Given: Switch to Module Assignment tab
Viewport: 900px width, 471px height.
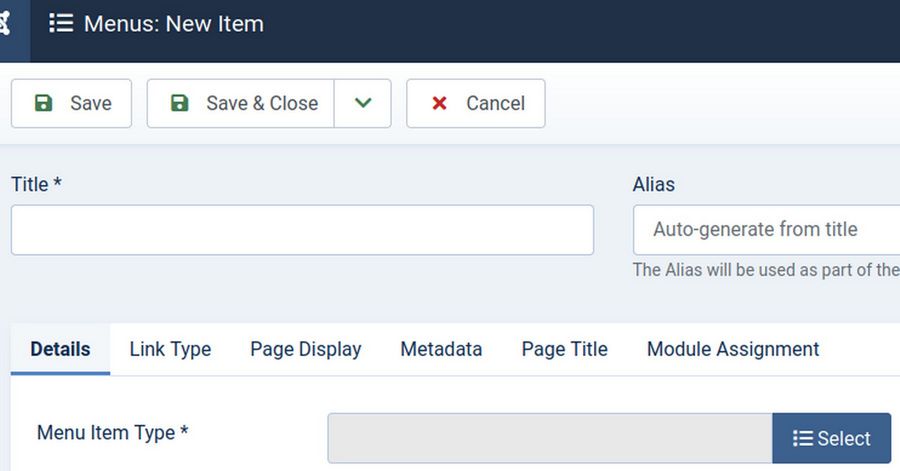Looking at the screenshot, I should [733, 349].
